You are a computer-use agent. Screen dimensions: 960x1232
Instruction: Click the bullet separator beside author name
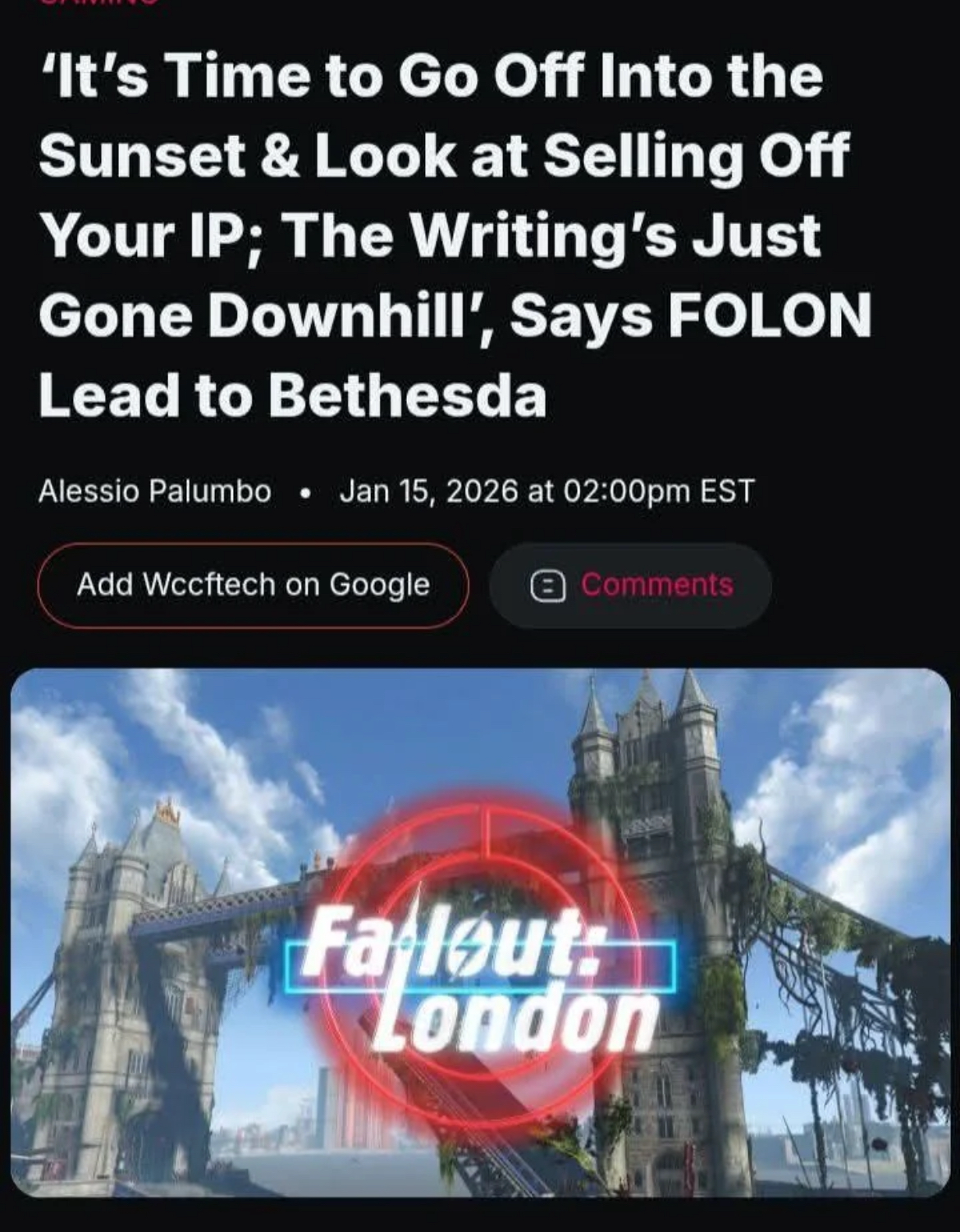pyautogui.click(x=305, y=493)
